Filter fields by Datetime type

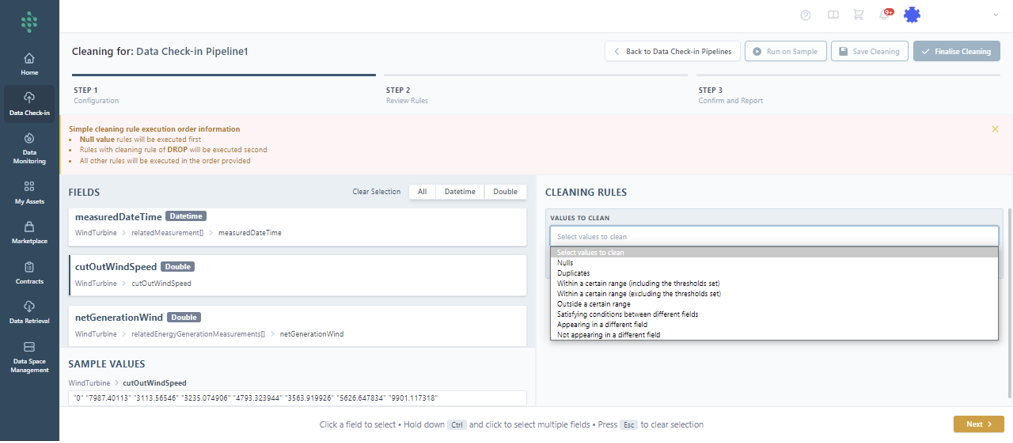coord(460,192)
